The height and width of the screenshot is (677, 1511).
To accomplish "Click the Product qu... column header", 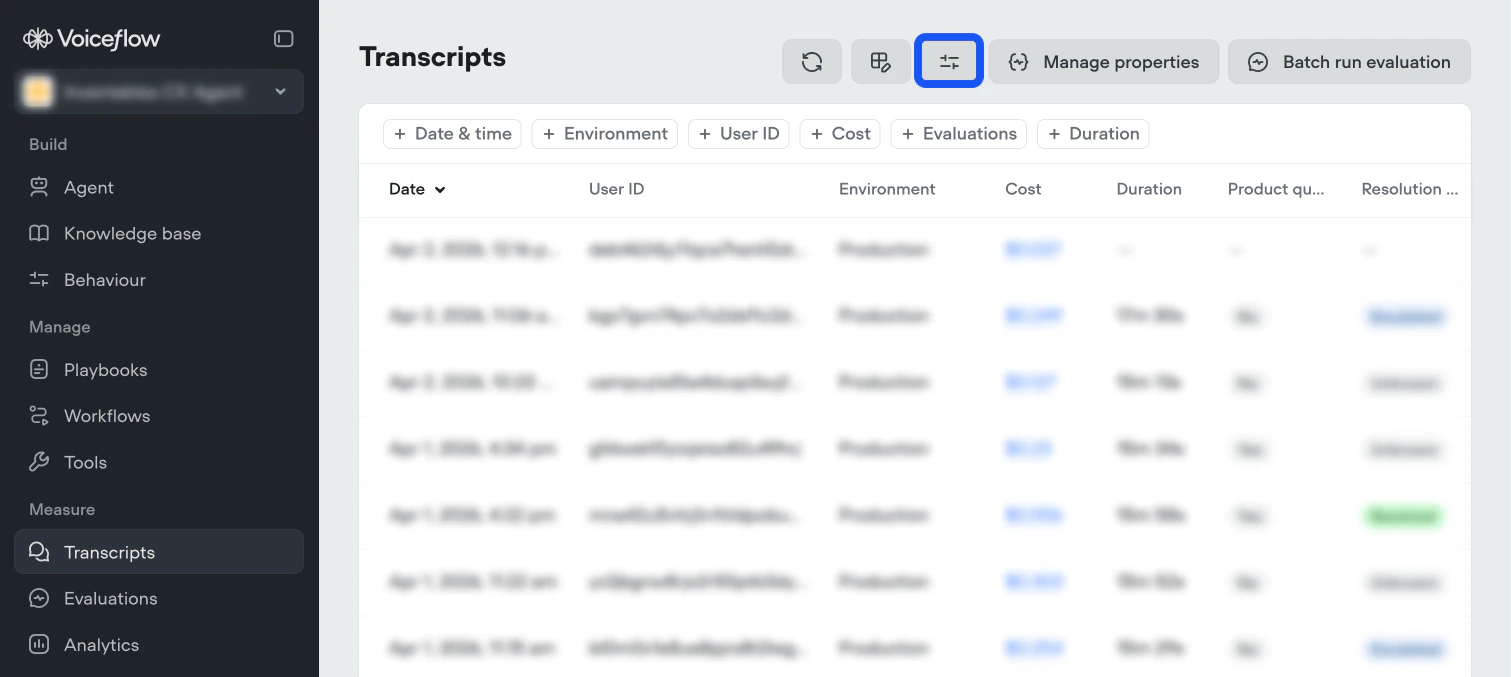I will (x=1276, y=189).
